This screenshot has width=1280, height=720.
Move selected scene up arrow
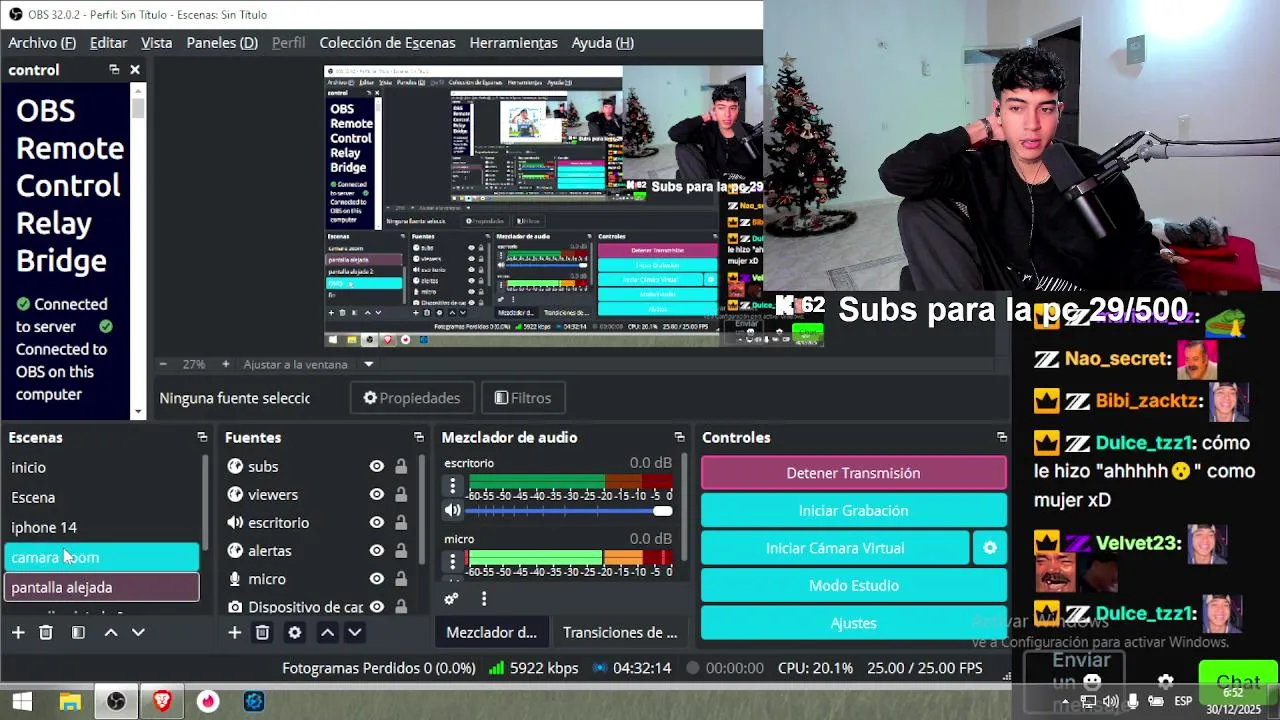(x=111, y=632)
